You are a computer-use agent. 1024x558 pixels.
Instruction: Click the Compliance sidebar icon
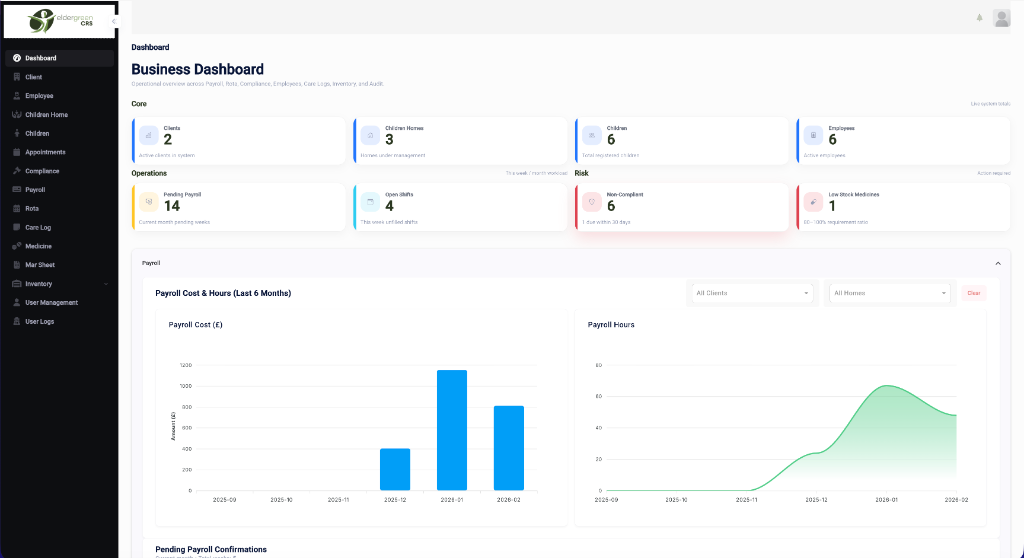tap(17, 171)
